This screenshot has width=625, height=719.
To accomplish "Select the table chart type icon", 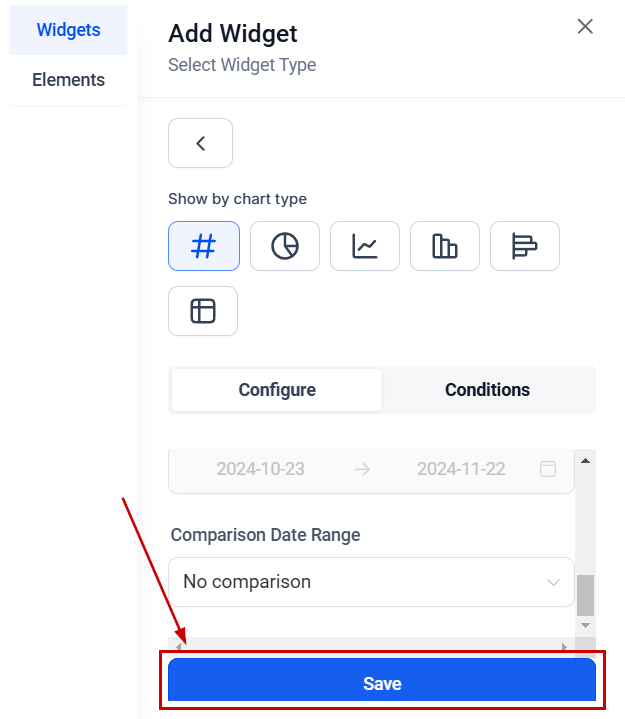I will pyautogui.click(x=203, y=311).
